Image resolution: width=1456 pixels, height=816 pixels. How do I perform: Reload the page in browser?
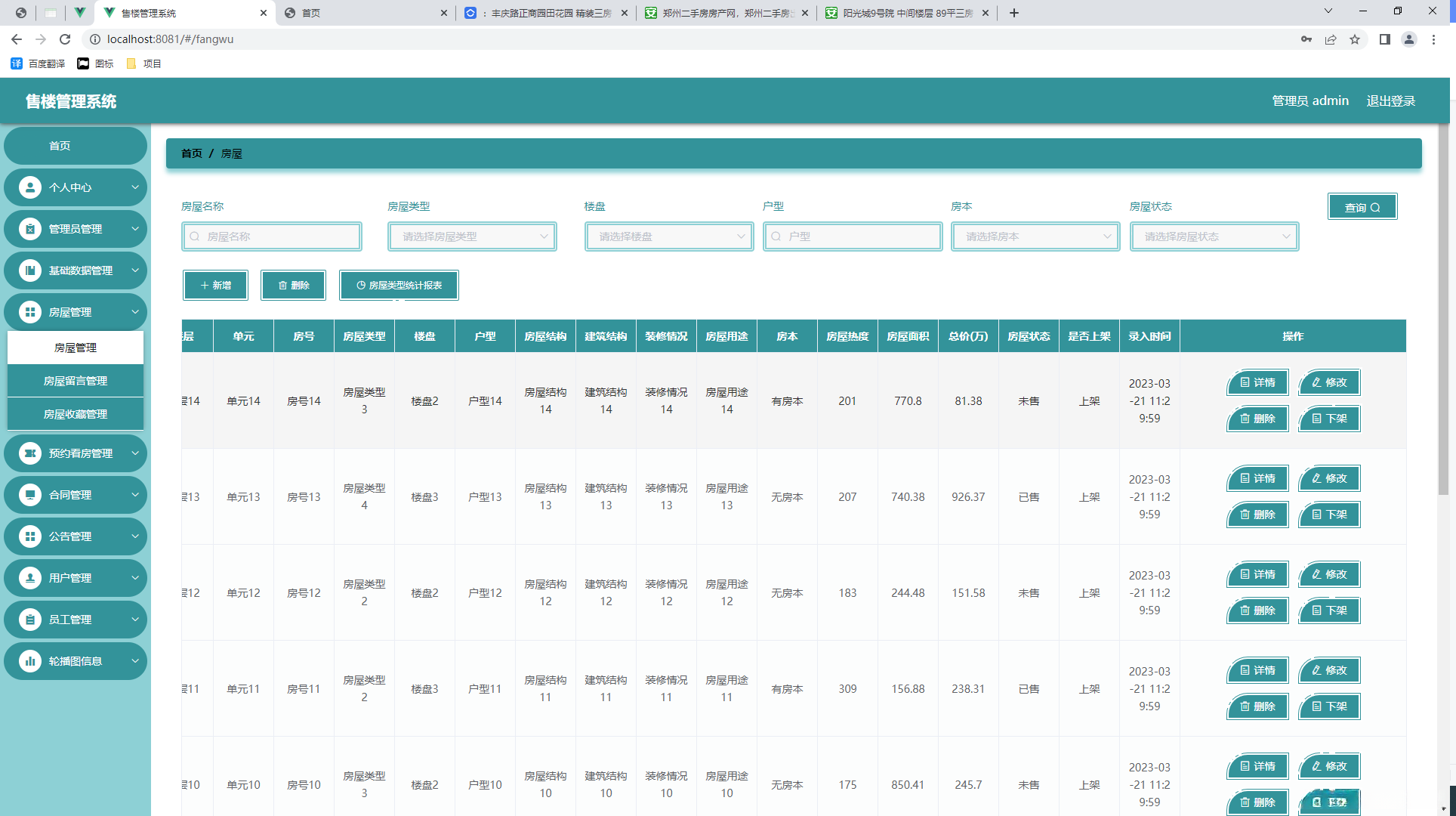65,39
